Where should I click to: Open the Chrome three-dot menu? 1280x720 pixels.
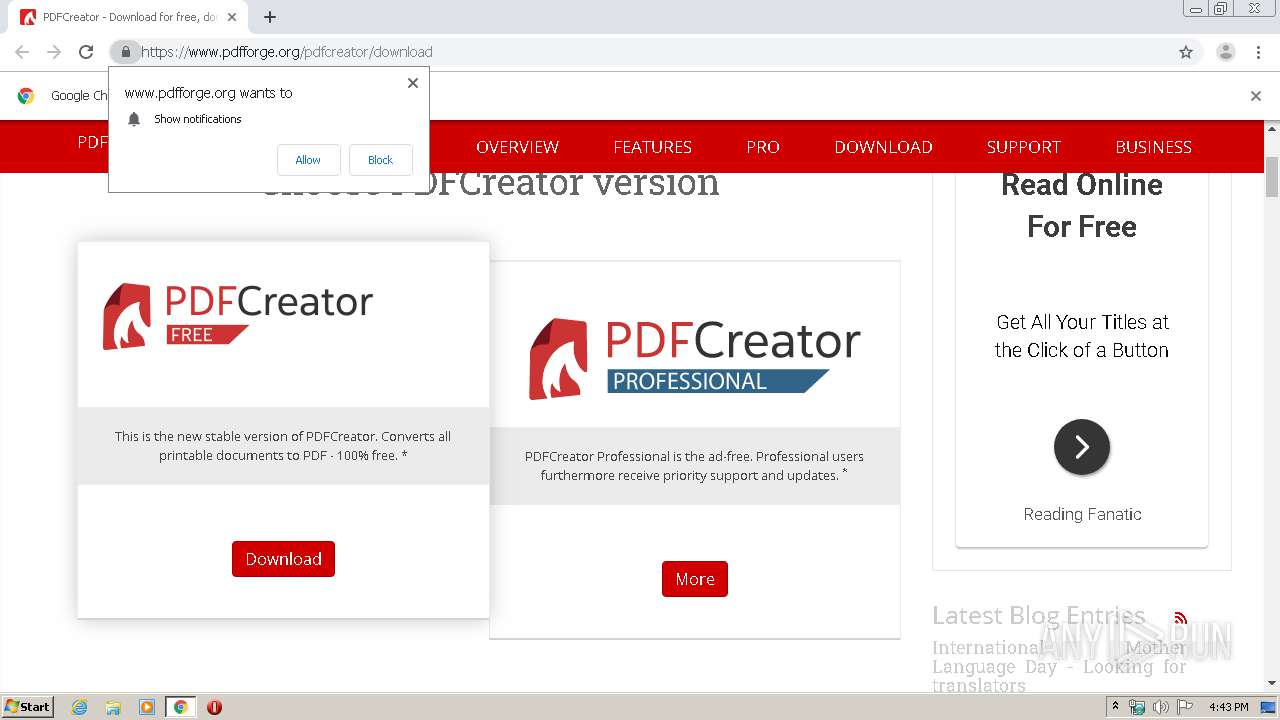[1258, 52]
